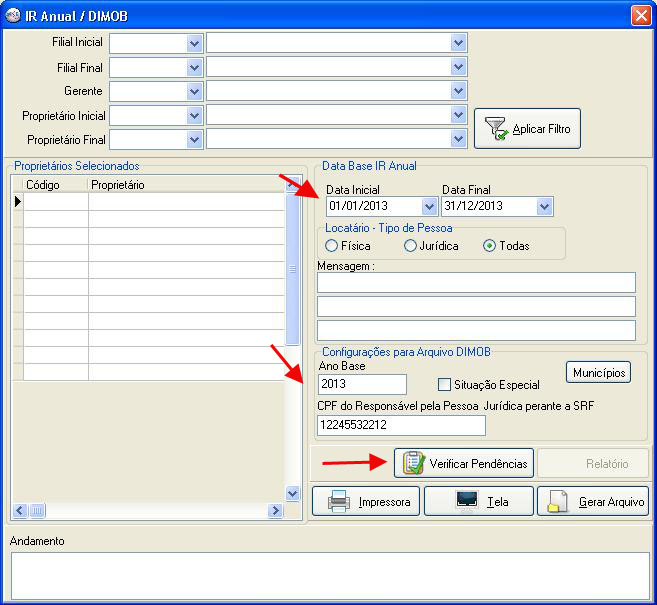Click the Gerar Arquivo folder icon
This screenshot has width=657, height=605.
(558, 502)
